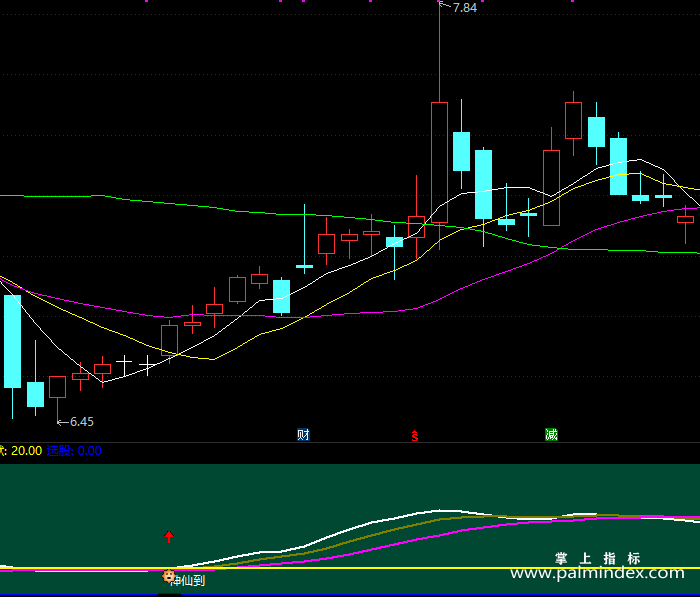The height and width of the screenshot is (597, 700).
Task: Click the red S signal marker icon
Action: (415, 435)
